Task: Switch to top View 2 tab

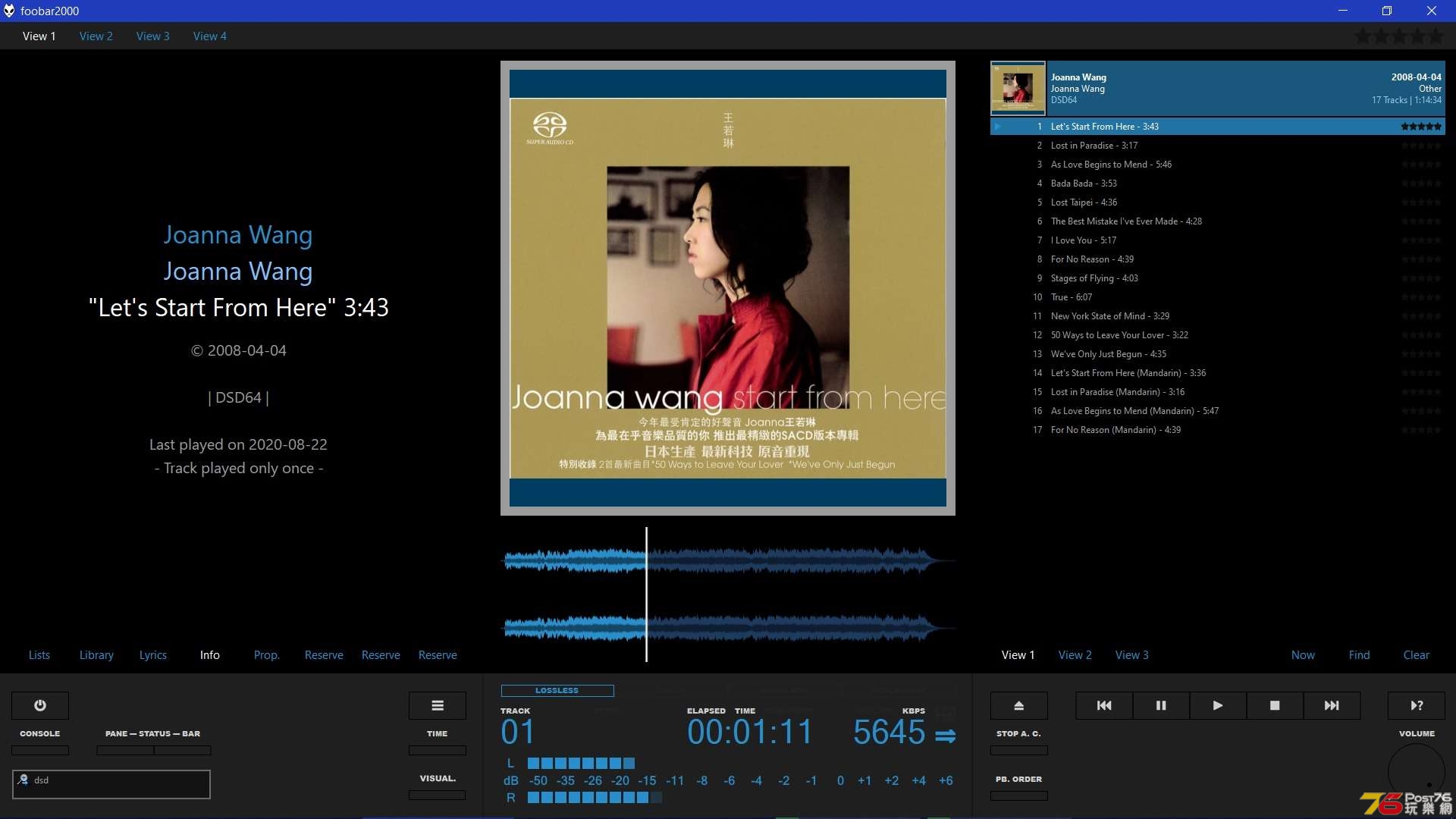Action: click(x=96, y=36)
